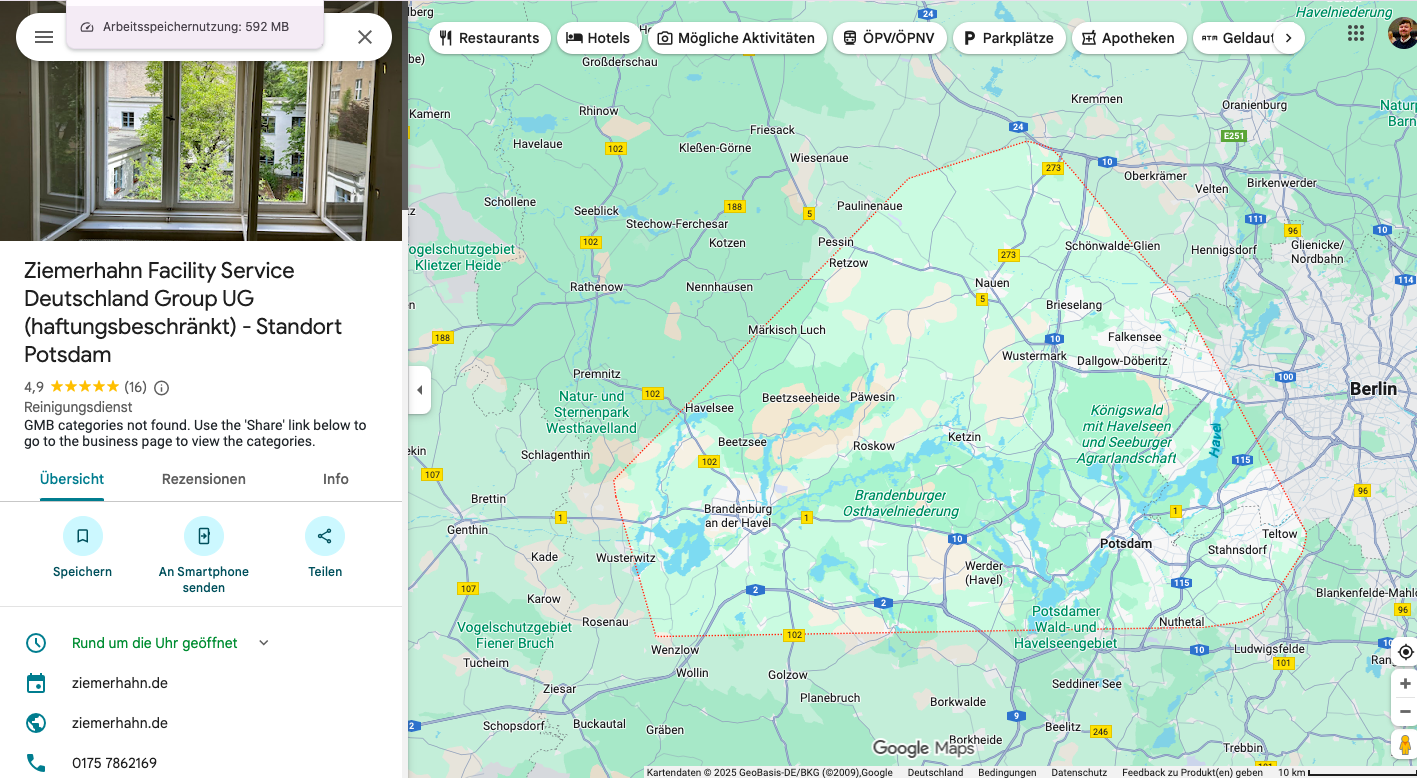
Task: Open the hamburger main menu
Action: pos(43,37)
